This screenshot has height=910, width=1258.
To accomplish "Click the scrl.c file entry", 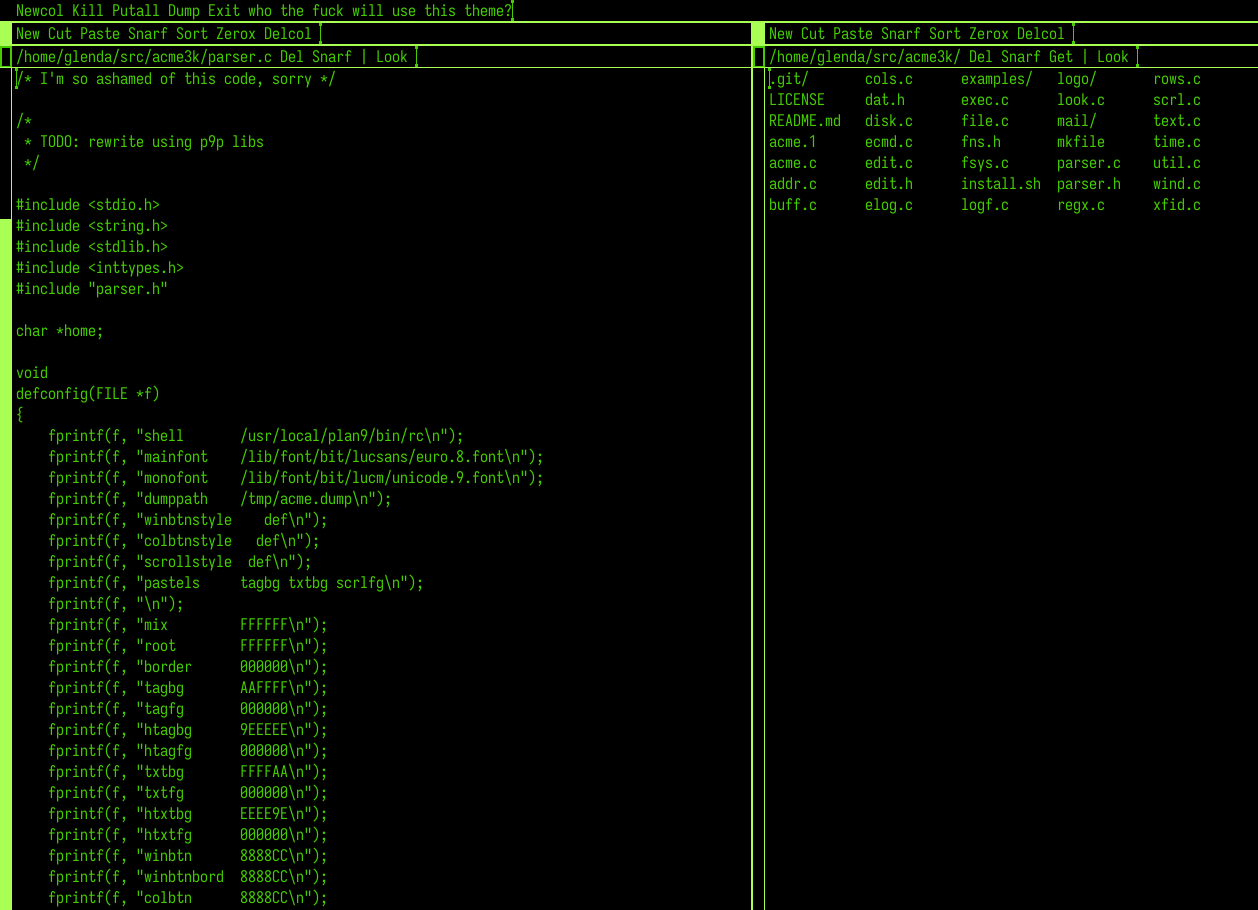I will (x=1177, y=100).
